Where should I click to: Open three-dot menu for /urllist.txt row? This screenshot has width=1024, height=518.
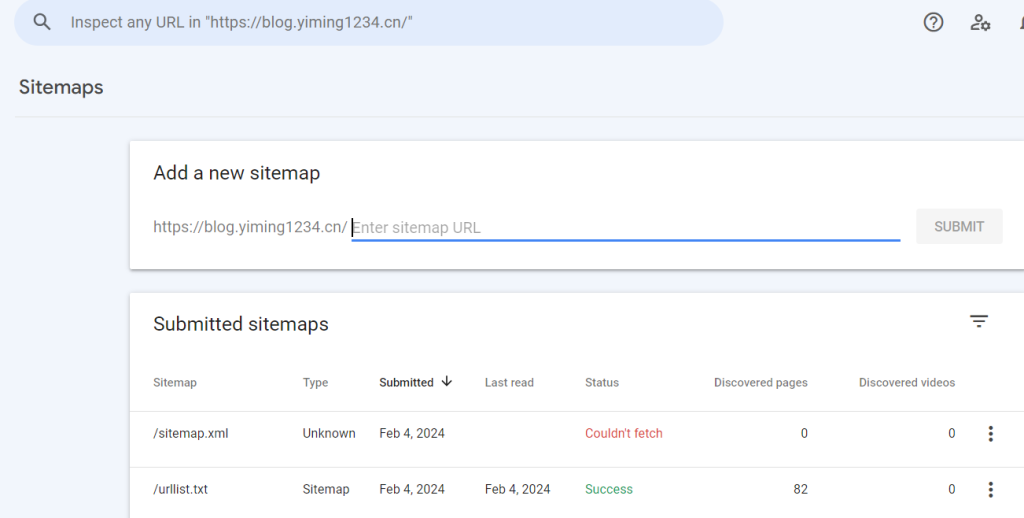pyautogui.click(x=990, y=490)
